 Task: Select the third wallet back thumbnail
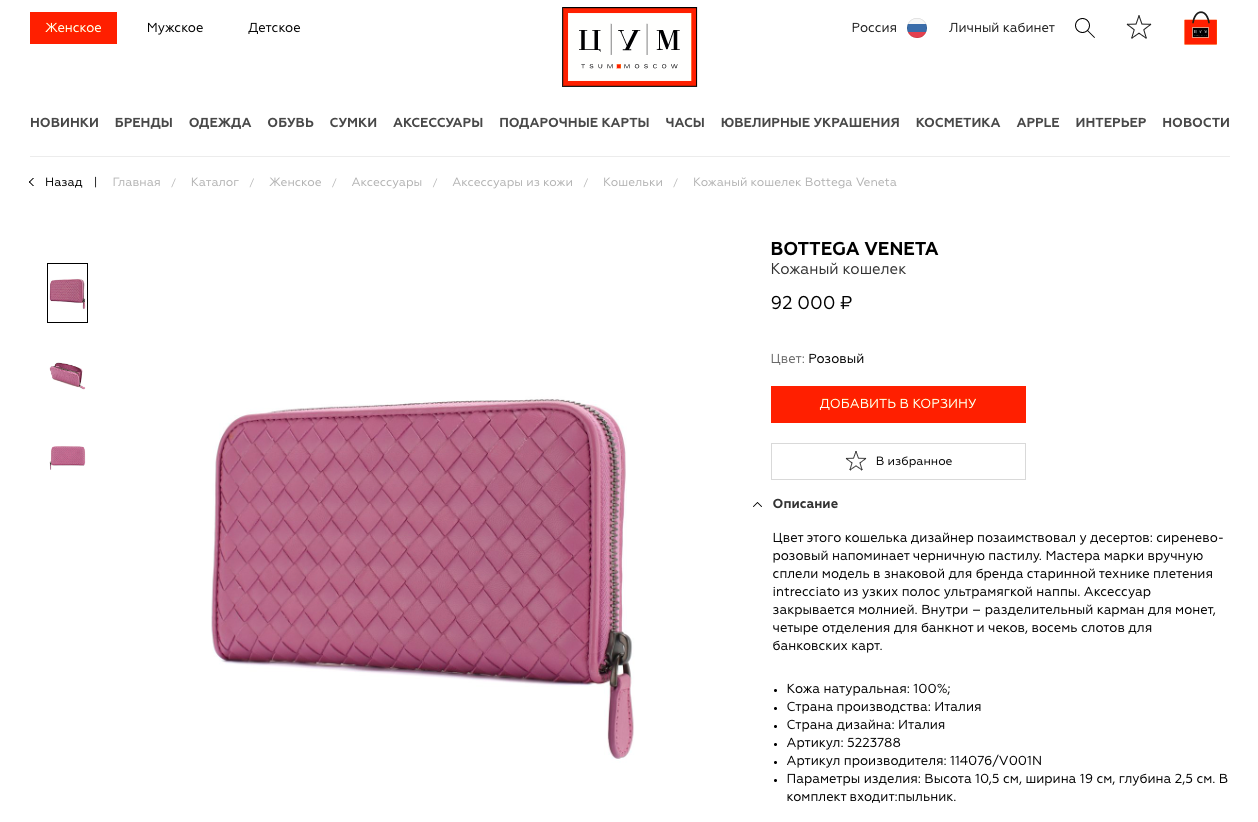click(67, 457)
